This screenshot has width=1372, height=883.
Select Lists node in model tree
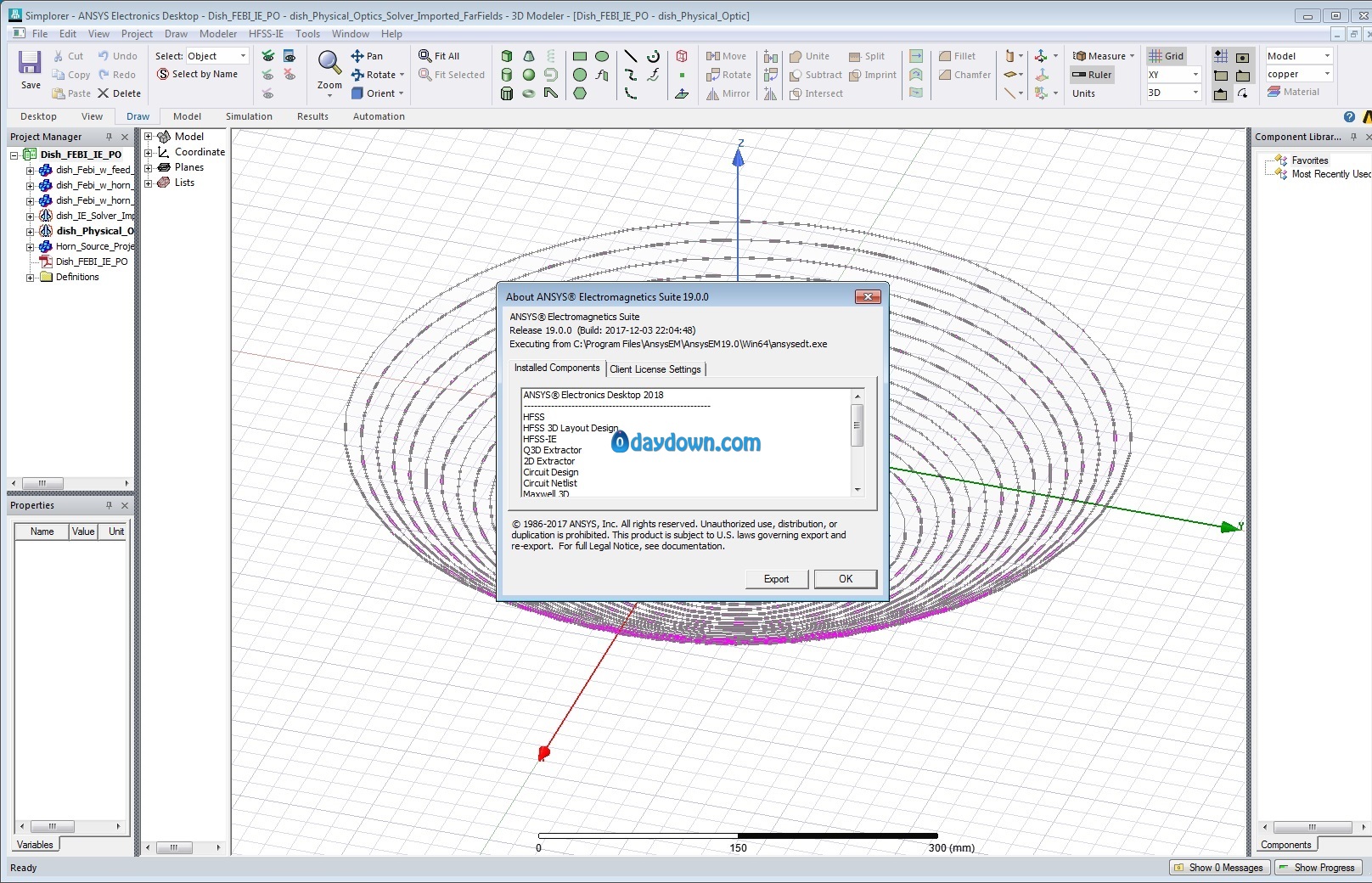tap(184, 183)
